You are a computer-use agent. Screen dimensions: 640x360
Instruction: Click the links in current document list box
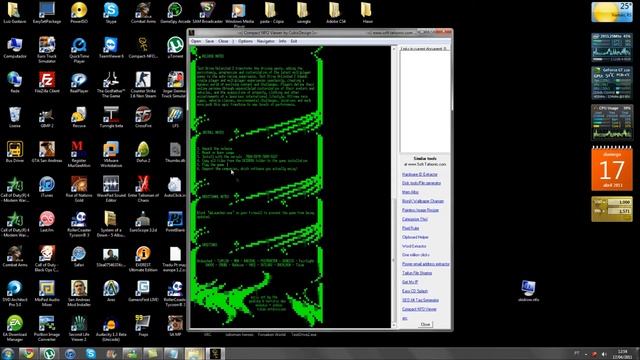click(x=424, y=101)
